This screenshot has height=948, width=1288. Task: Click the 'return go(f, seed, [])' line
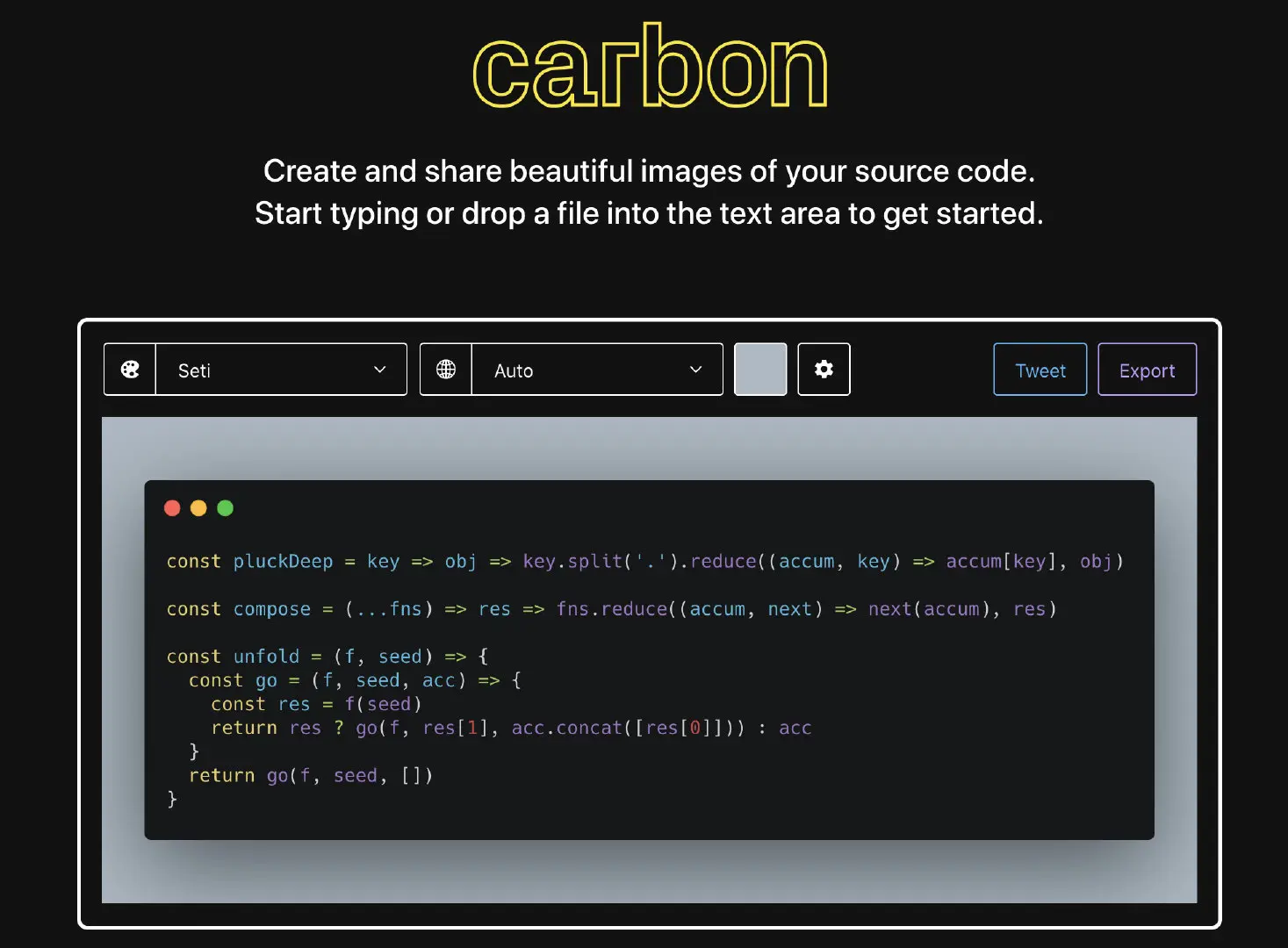click(x=311, y=775)
